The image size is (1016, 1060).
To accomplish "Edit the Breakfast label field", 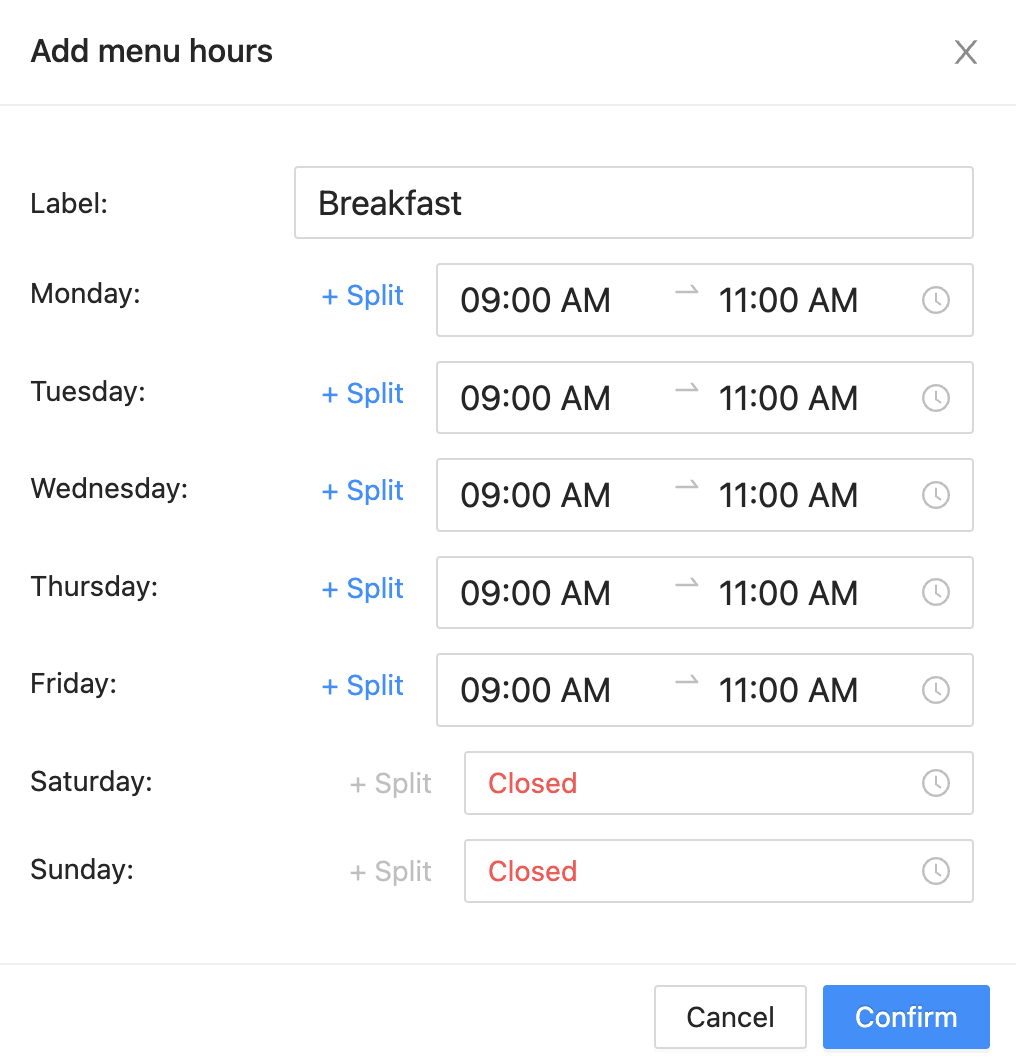I will tap(633, 203).
